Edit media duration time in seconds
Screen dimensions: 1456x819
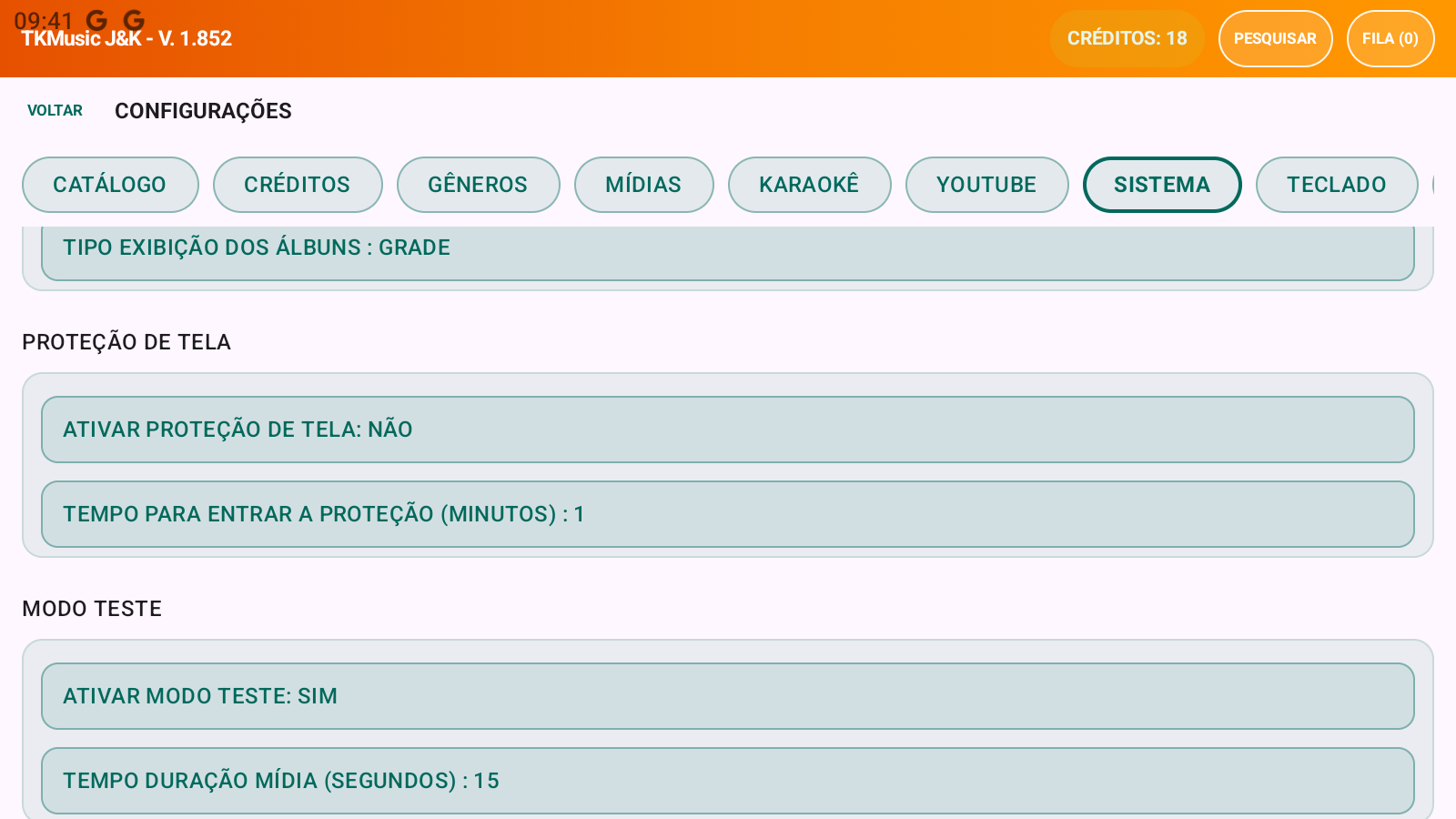728,781
